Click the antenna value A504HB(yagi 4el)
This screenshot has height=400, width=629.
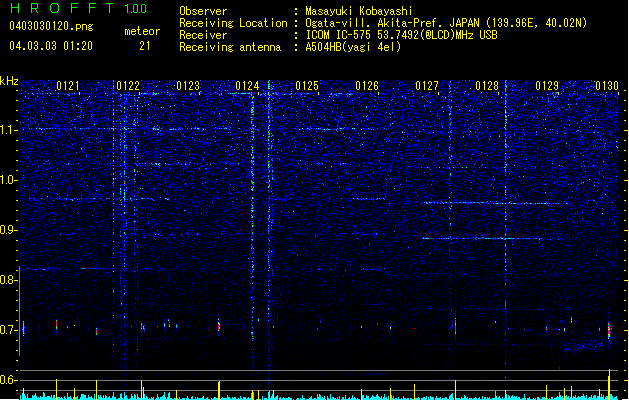[353, 47]
